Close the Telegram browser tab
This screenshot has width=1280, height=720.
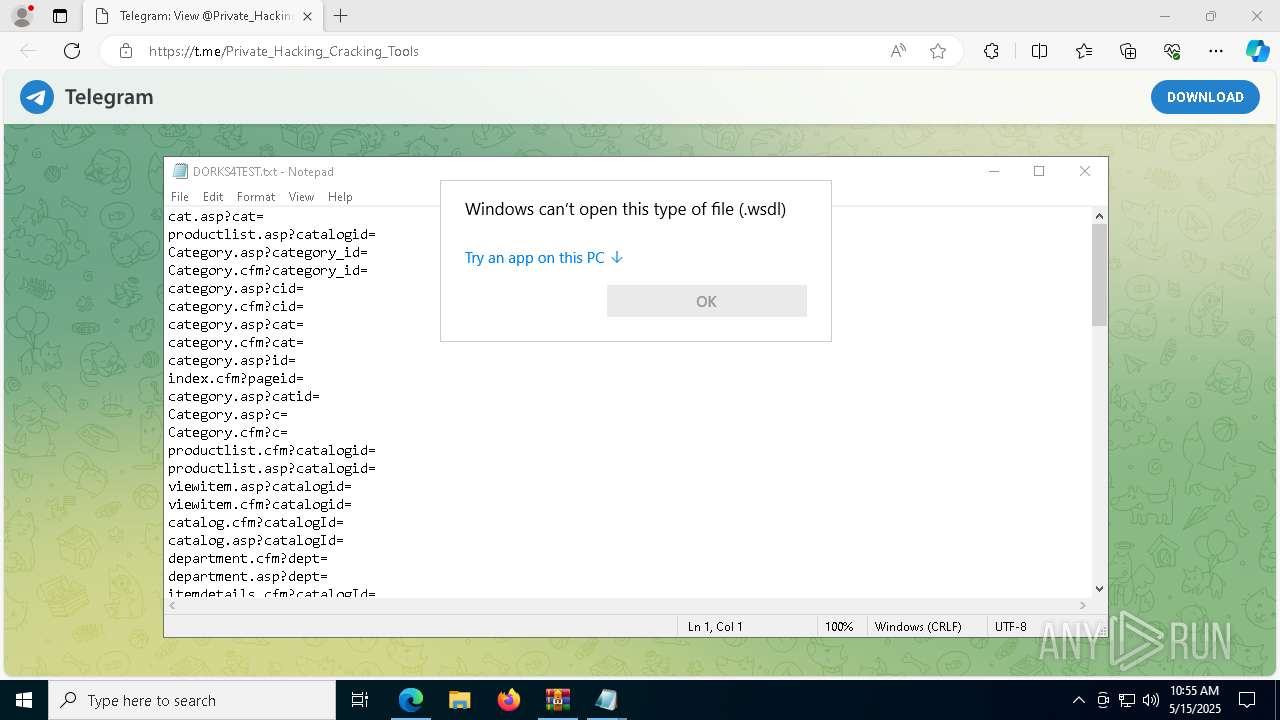(x=307, y=16)
